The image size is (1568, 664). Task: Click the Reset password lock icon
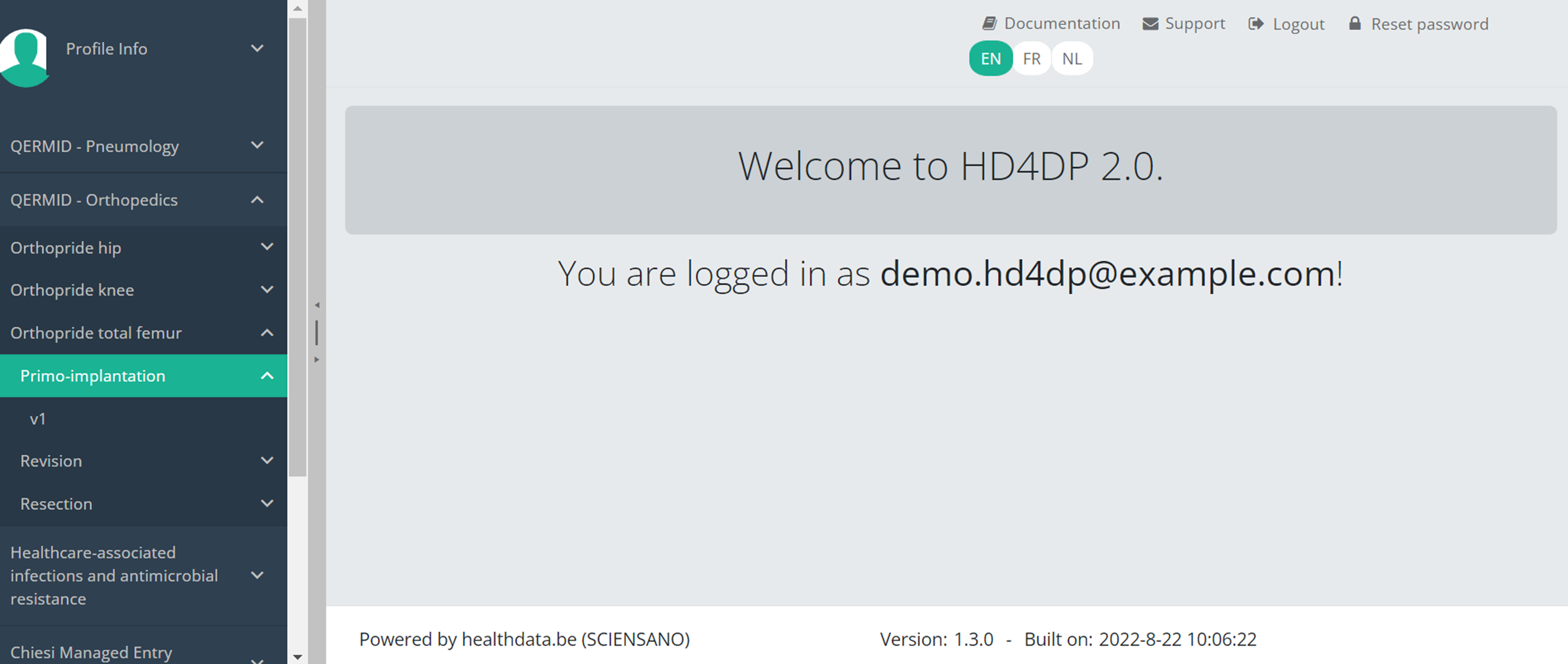pos(1355,24)
